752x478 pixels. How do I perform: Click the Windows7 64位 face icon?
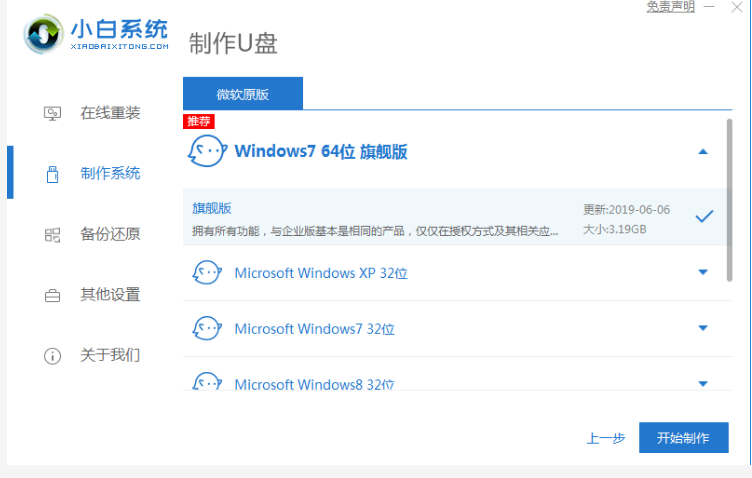(205, 152)
